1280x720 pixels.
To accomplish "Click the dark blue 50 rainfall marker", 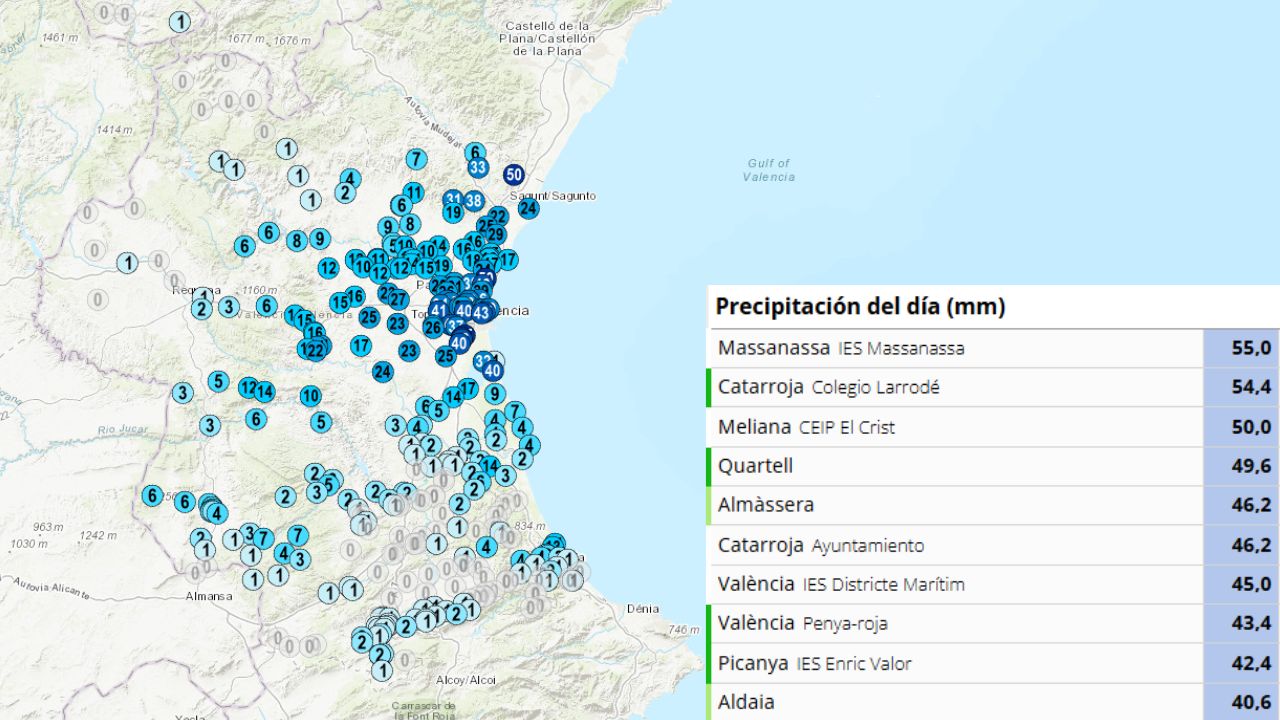I will [514, 175].
